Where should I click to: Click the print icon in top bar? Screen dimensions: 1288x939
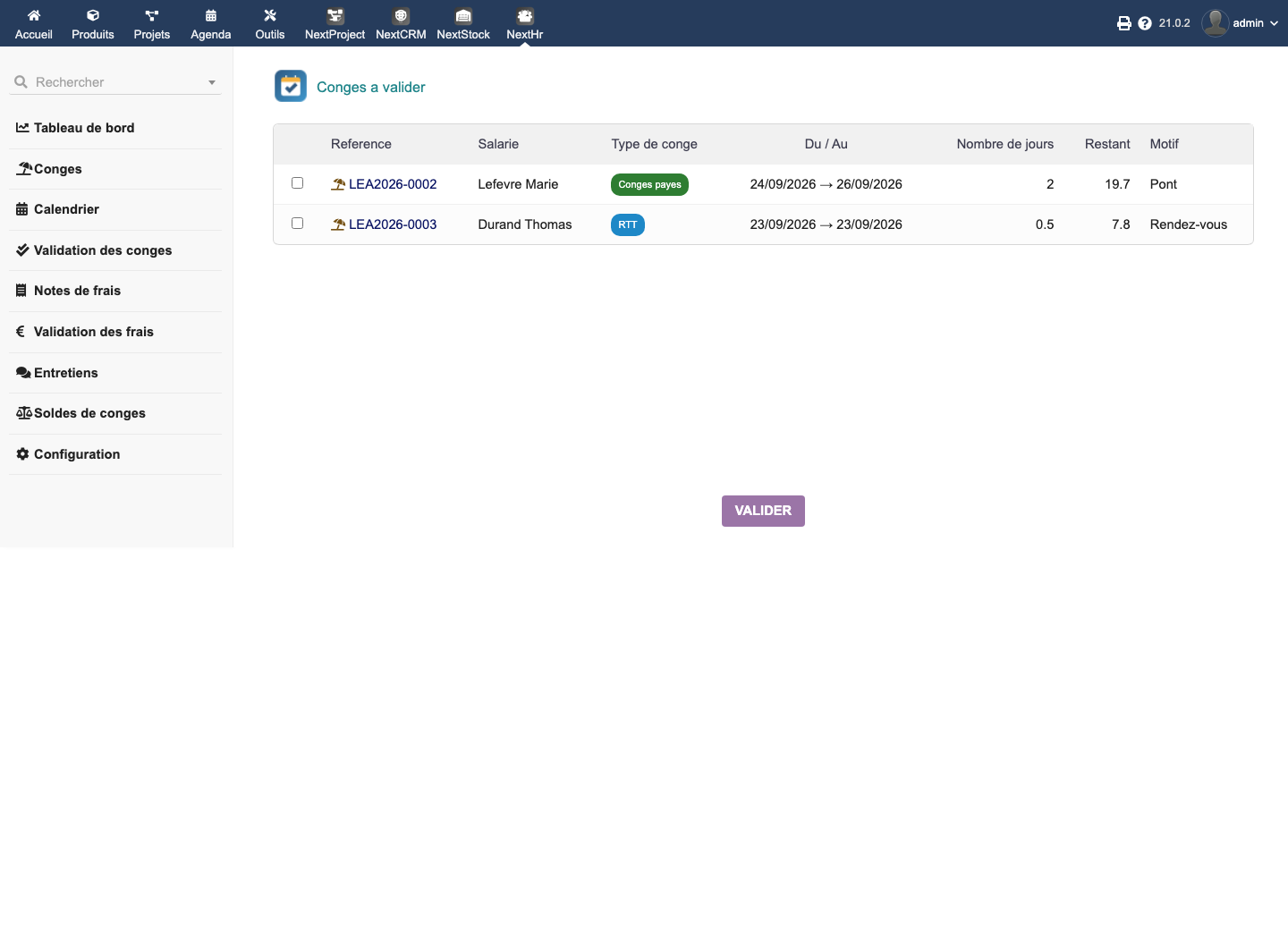coord(1124,23)
